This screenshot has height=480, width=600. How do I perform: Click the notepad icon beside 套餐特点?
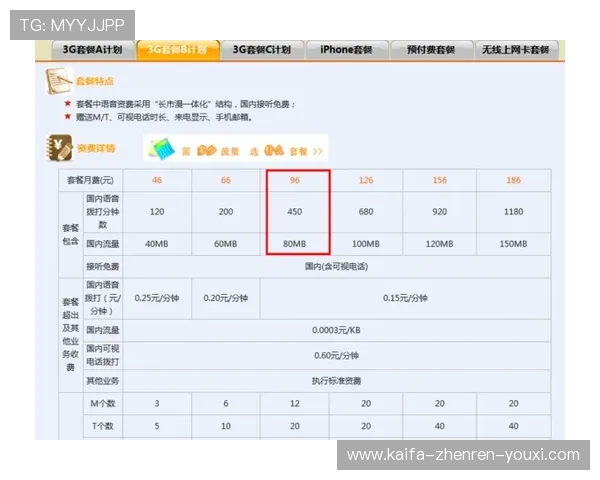pos(58,81)
